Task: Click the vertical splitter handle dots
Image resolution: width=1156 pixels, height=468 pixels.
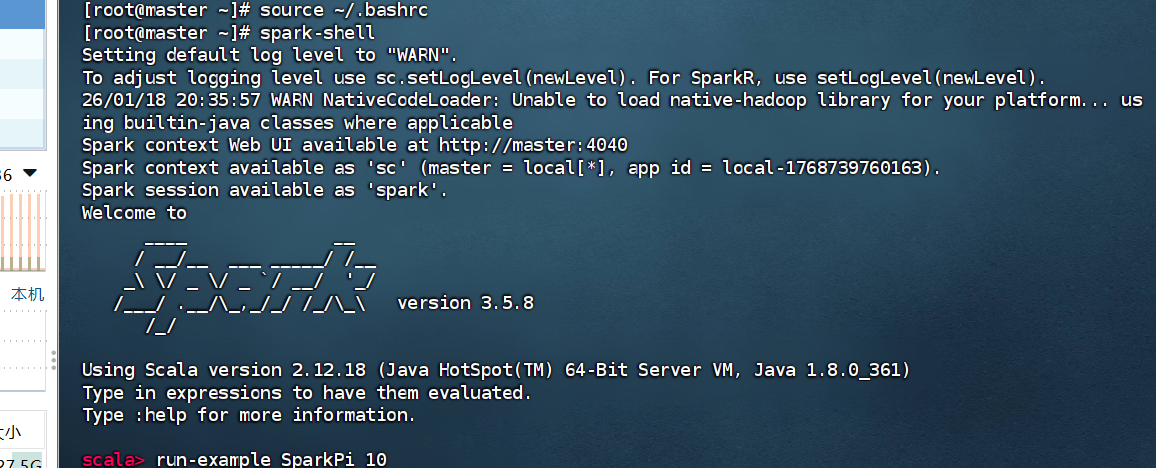Action: coord(53,360)
